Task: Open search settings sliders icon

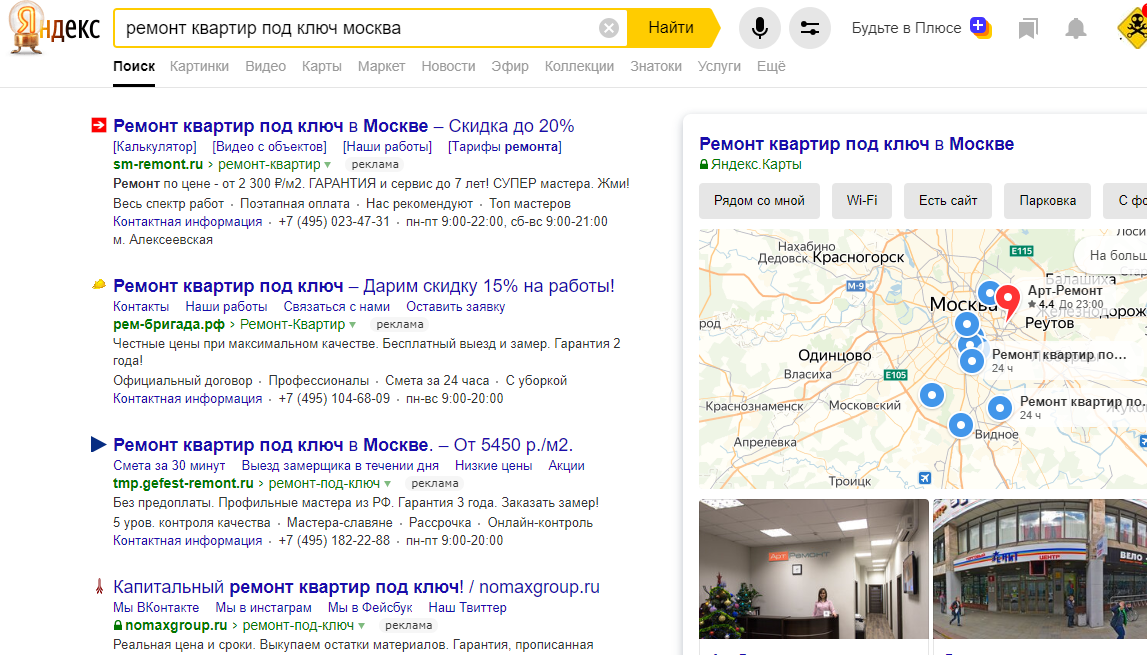Action: [809, 28]
